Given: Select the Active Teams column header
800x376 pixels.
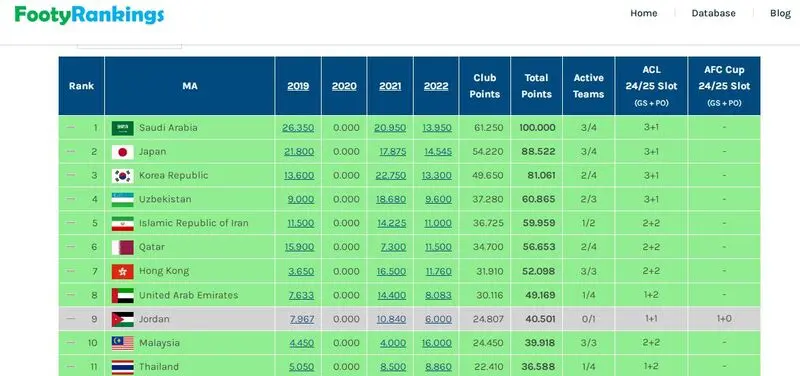Looking at the screenshot, I should tap(588, 86).
